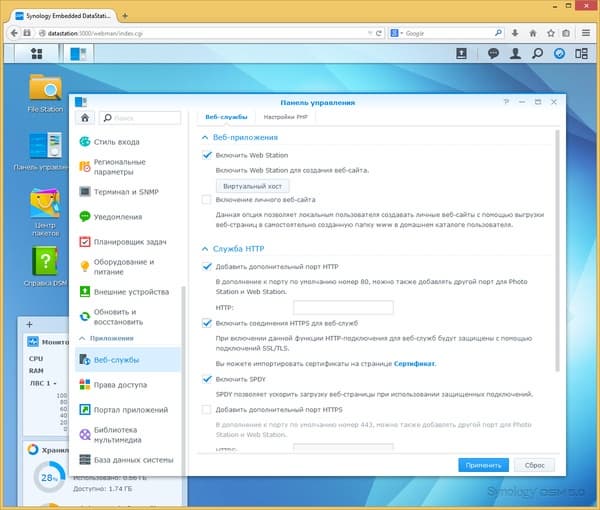Open DSM search magnifier icon
Image resolution: width=600 pixels, height=510 pixels.
[x=537, y=54]
